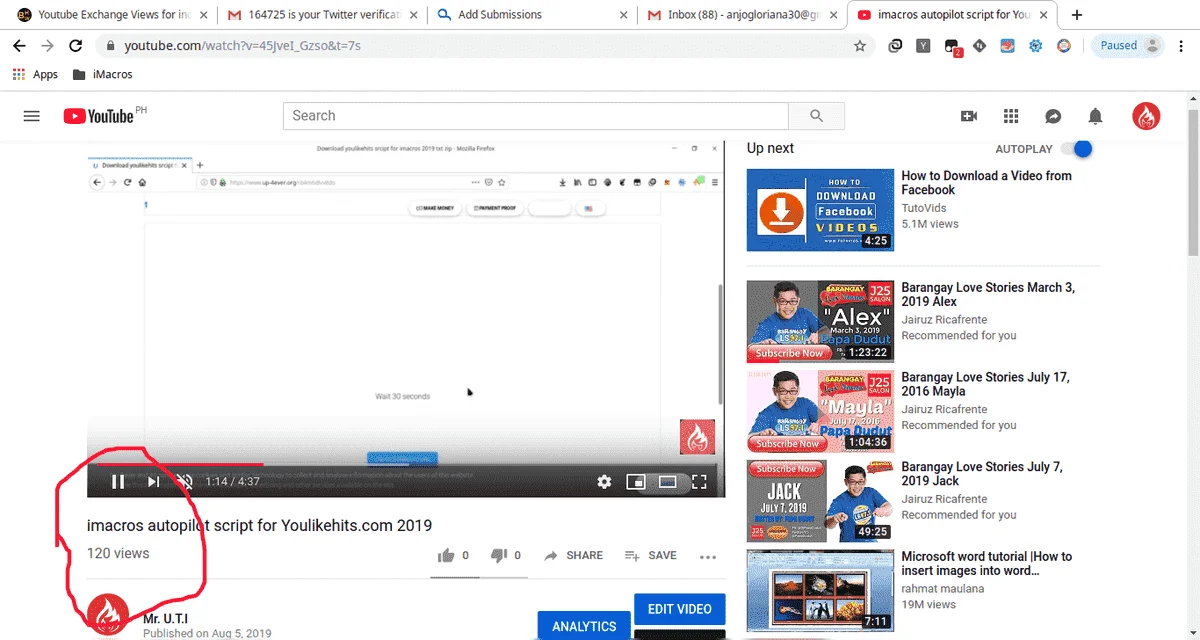Open the iMacros bookmarks folder
The width and height of the screenshot is (1200, 640).
pyautogui.click(x=102, y=74)
